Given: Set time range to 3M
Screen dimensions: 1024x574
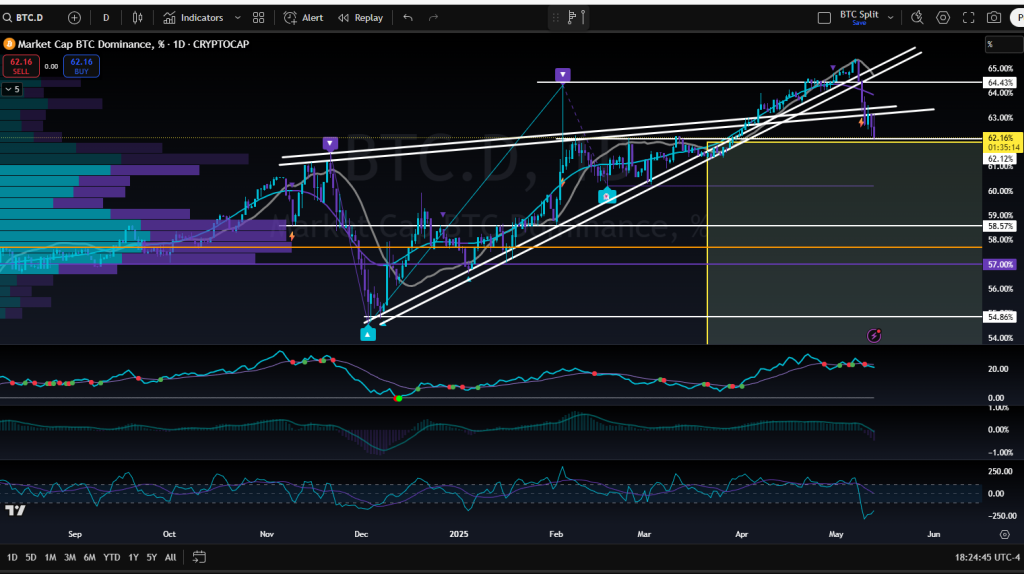Looking at the screenshot, I should coord(70,557).
